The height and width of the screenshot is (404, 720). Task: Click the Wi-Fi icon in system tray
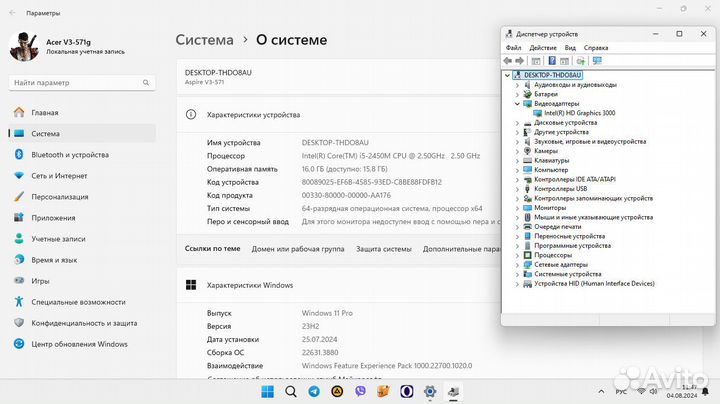click(x=641, y=392)
